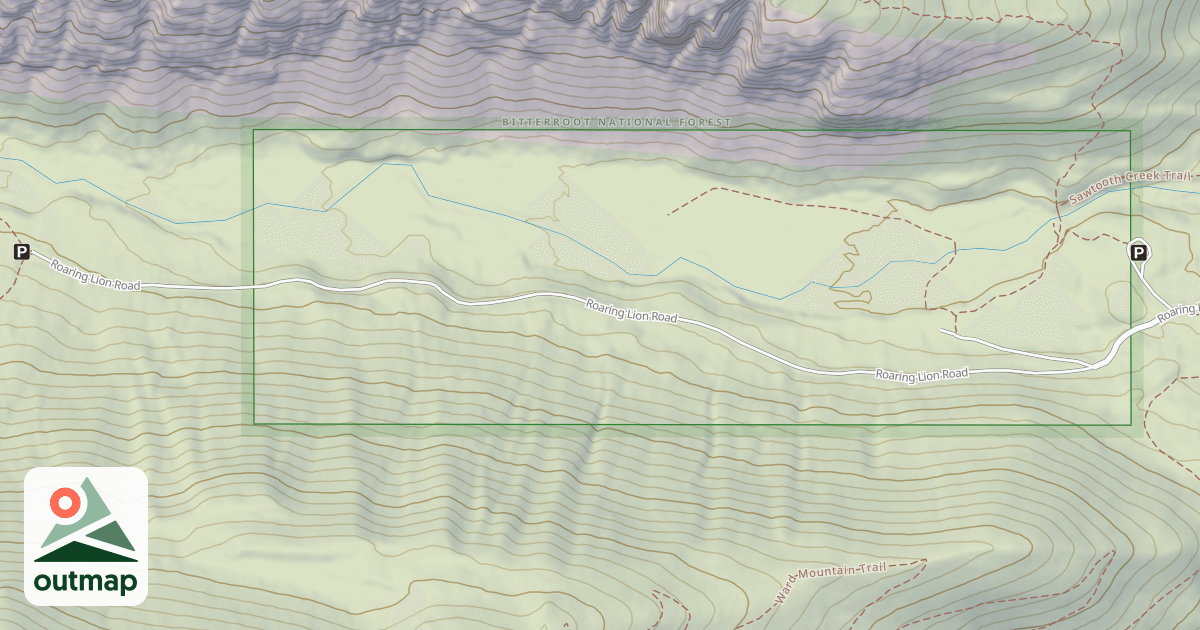
Task: Click the center Roaring Lion Road label
Action: click(632, 311)
